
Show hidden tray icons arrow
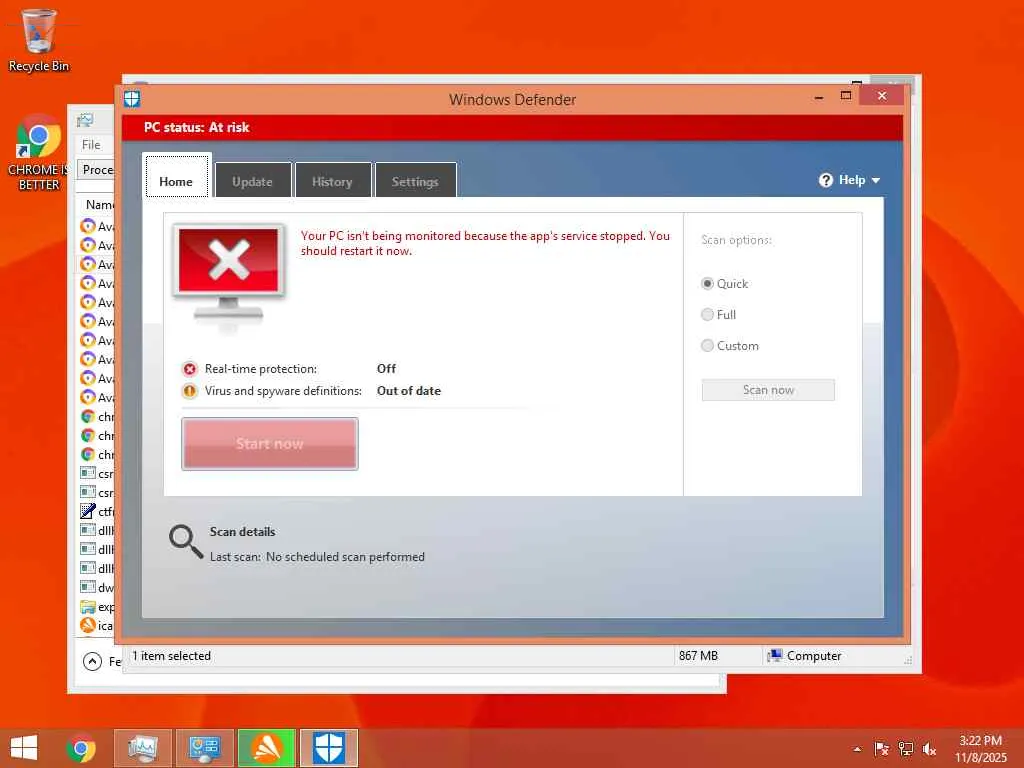857,749
